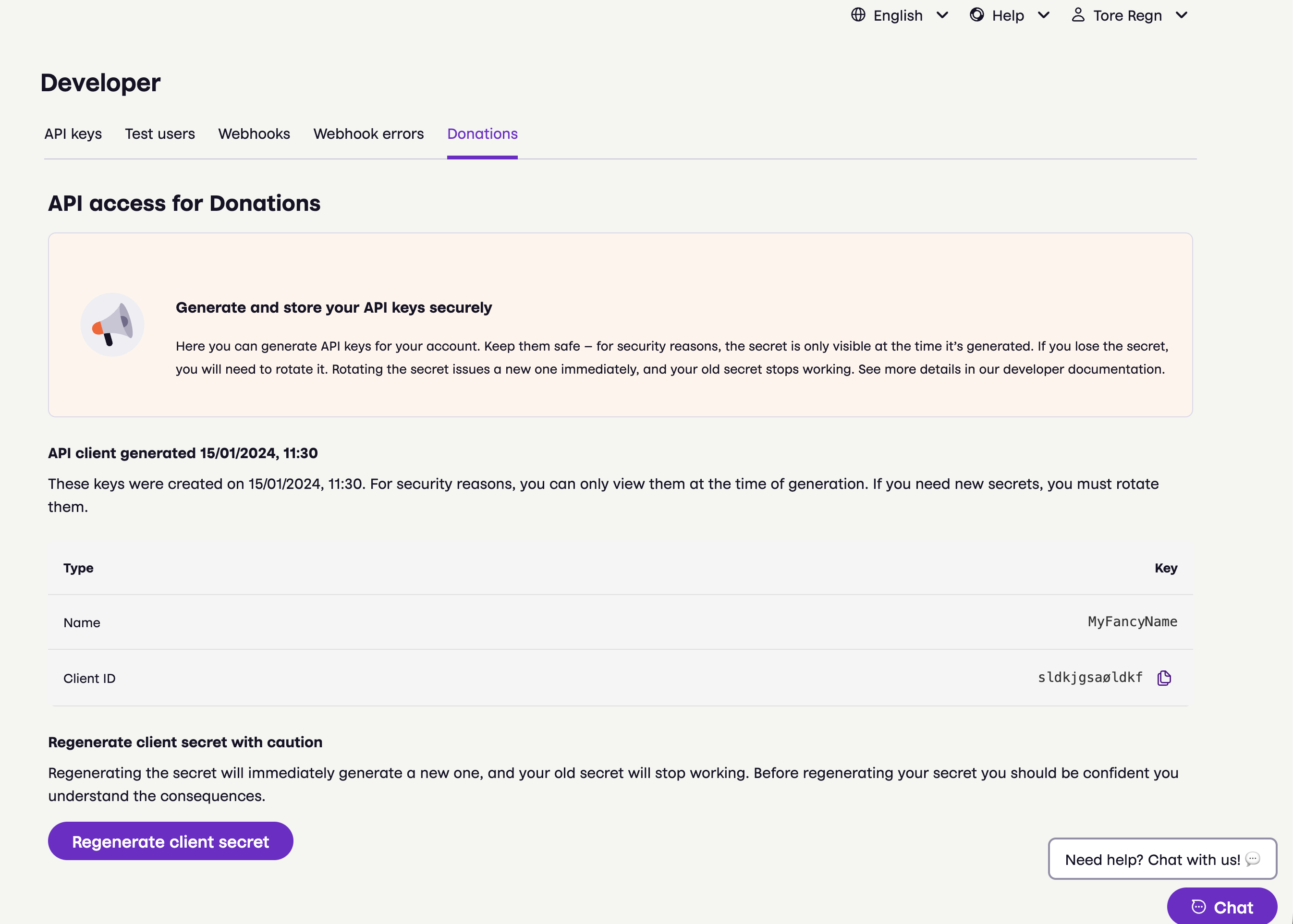1293x924 pixels.
Task: Click the Need help? Chat with us popup
Action: pyautogui.click(x=1153, y=859)
